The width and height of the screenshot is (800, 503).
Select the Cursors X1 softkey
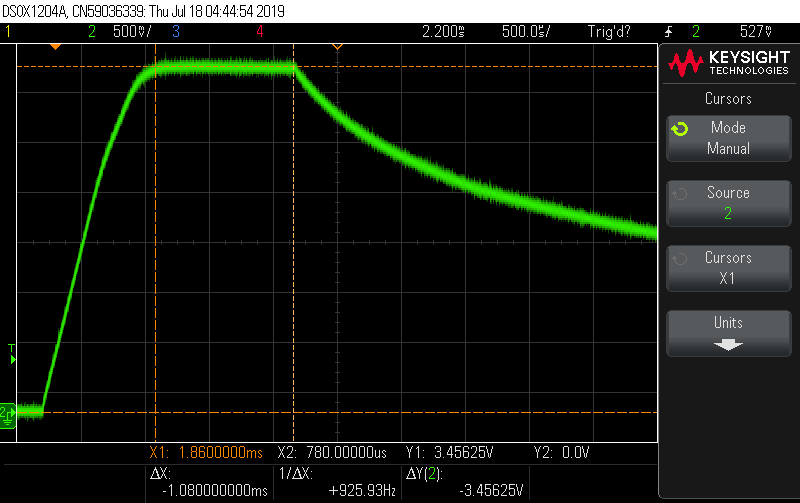coord(729,268)
